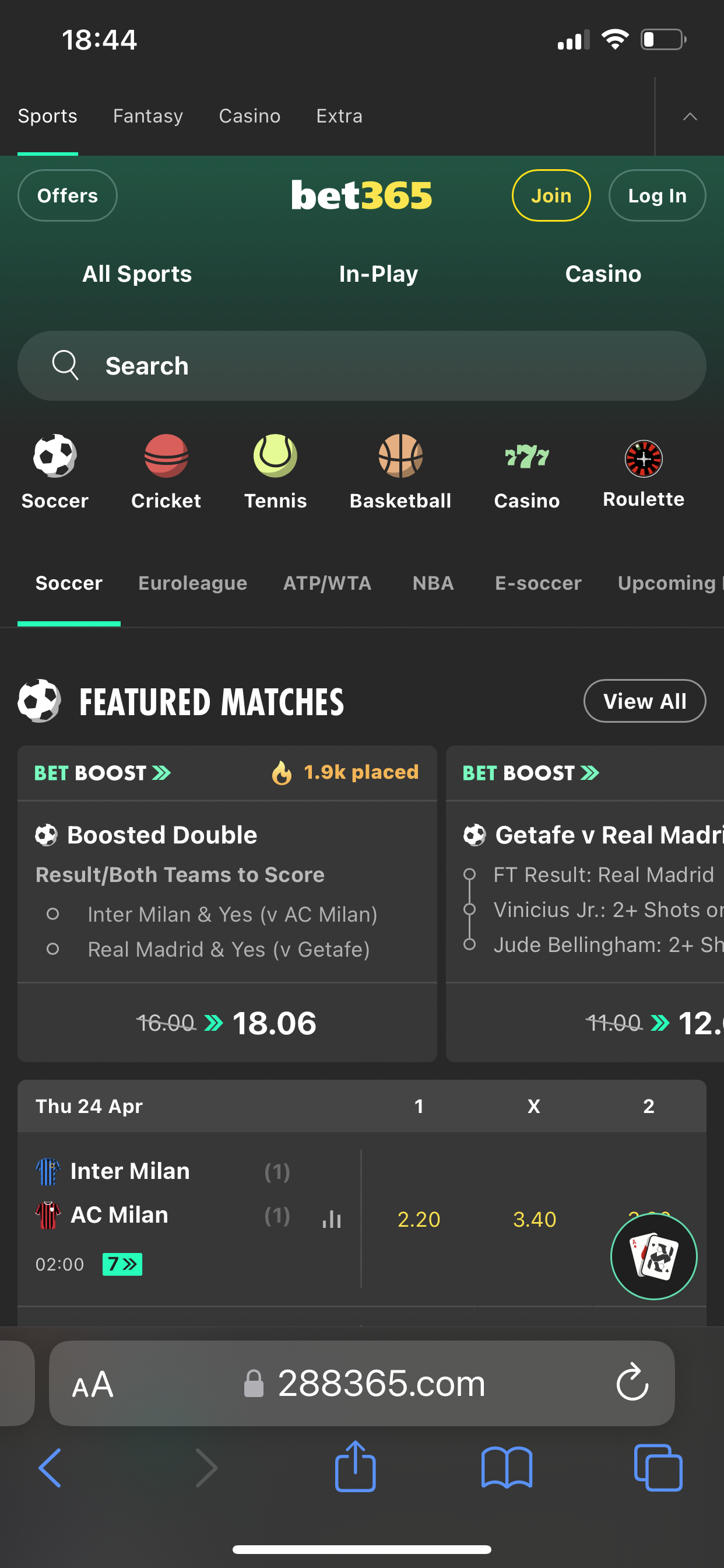The image size is (724, 1568).
Task: Select the Fantasy top tab
Action: [x=148, y=116]
